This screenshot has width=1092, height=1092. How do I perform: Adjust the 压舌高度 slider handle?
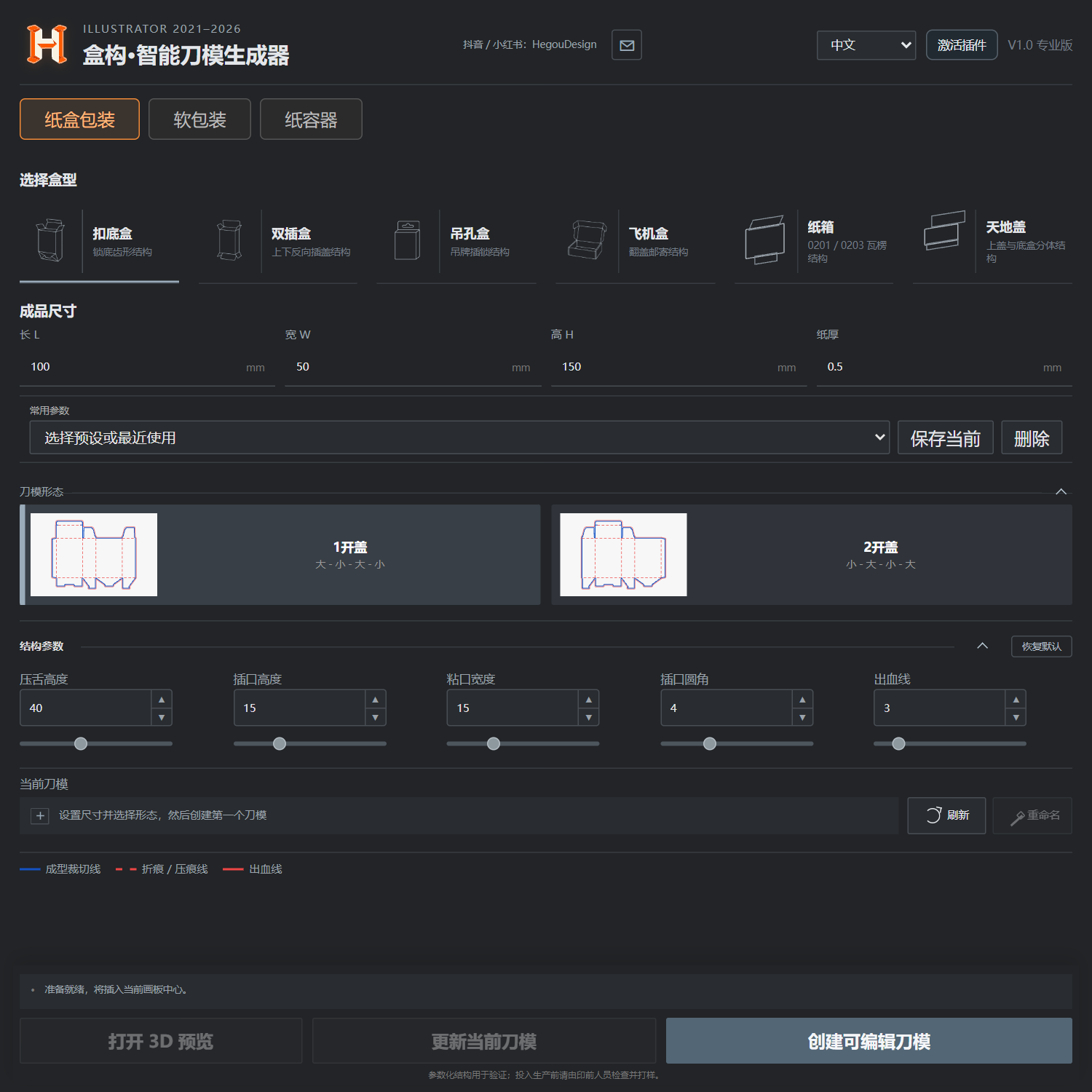(81, 743)
